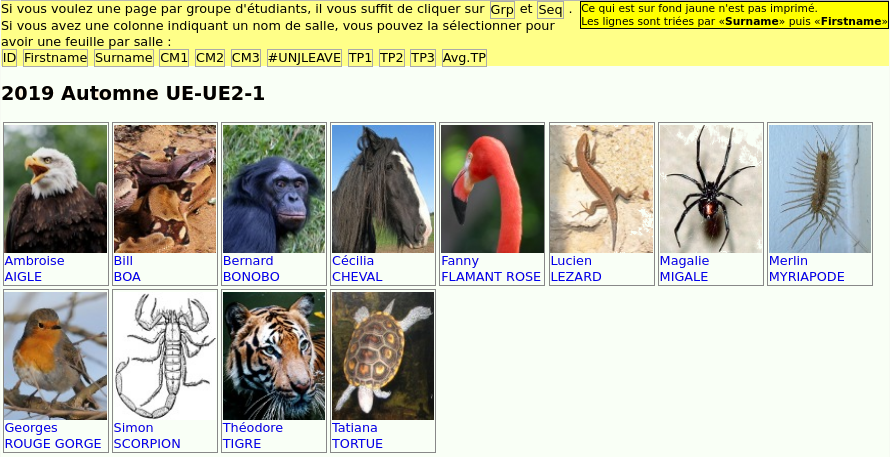
Task: Open the Merlin MYRIAPODE name link
Action: [x=807, y=269]
